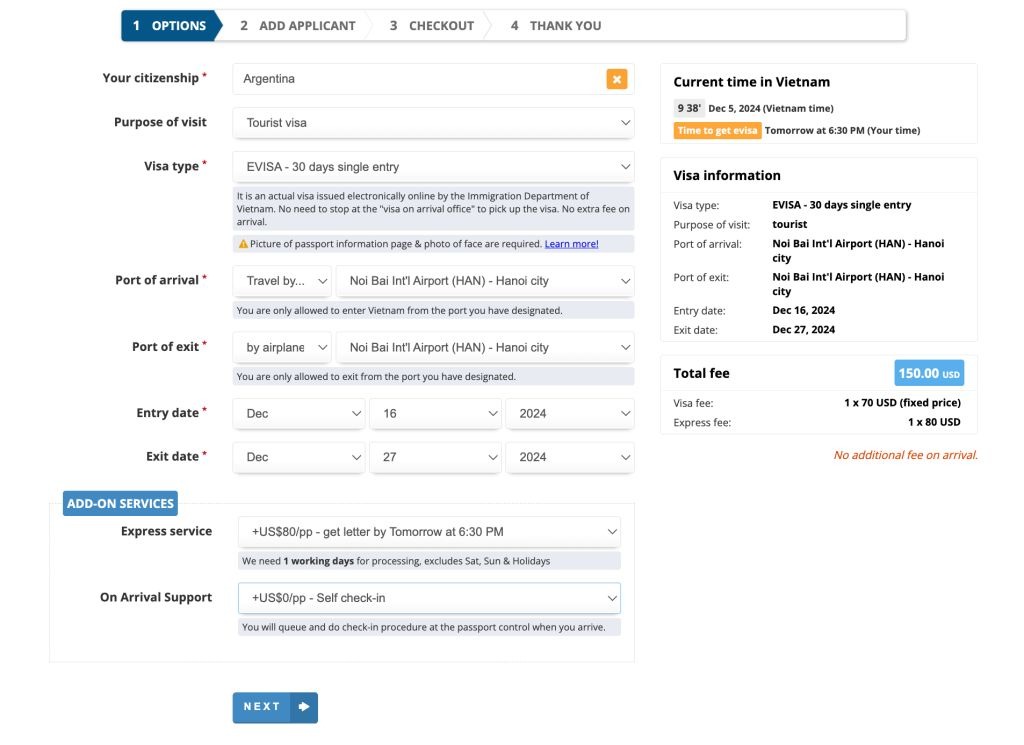1024x745 pixels.
Task: Open the Entry date day 16 dropdown
Action: (x=435, y=413)
